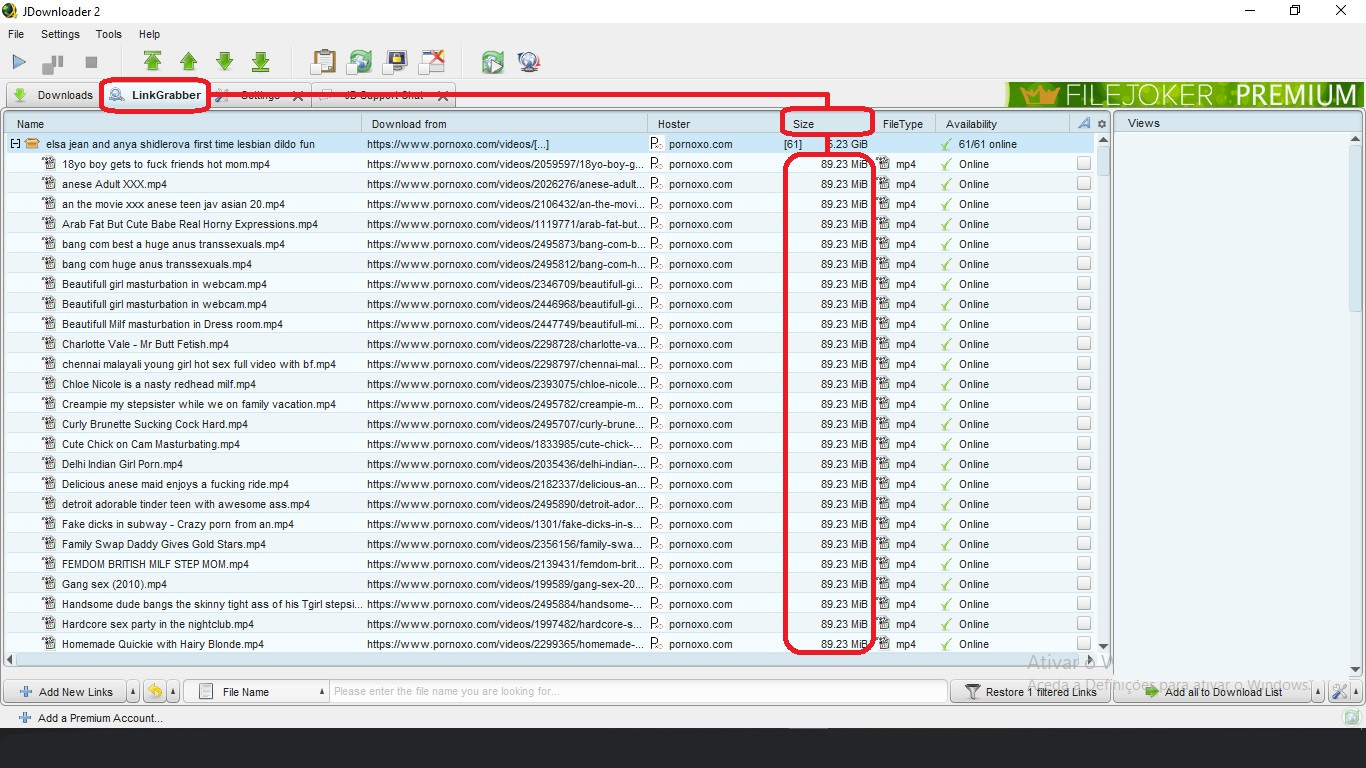The width and height of the screenshot is (1366, 768).
Task: Open the dropdown arrow beside Add all to Download List
Action: pos(1318,691)
